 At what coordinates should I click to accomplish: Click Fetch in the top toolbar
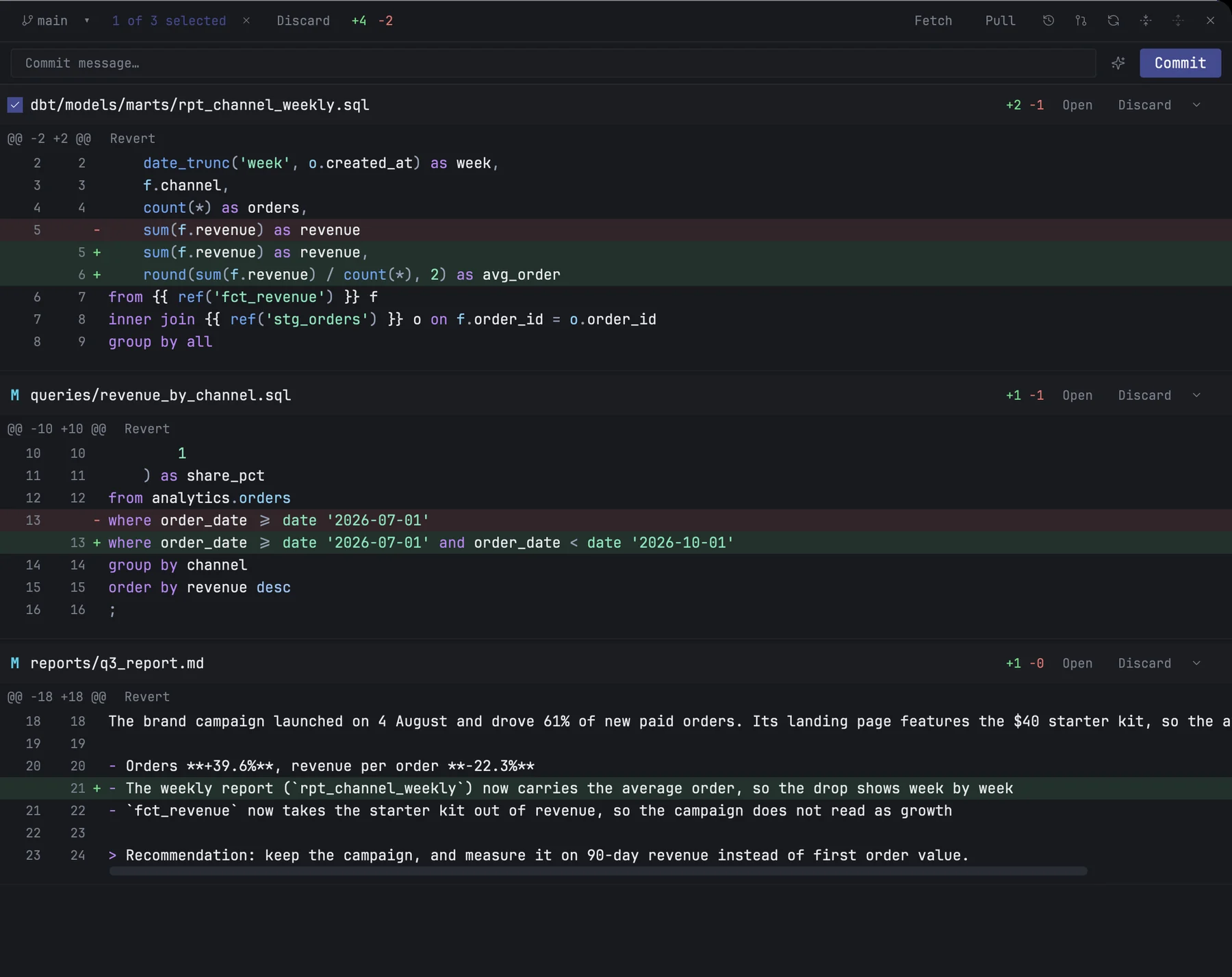(933, 21)
